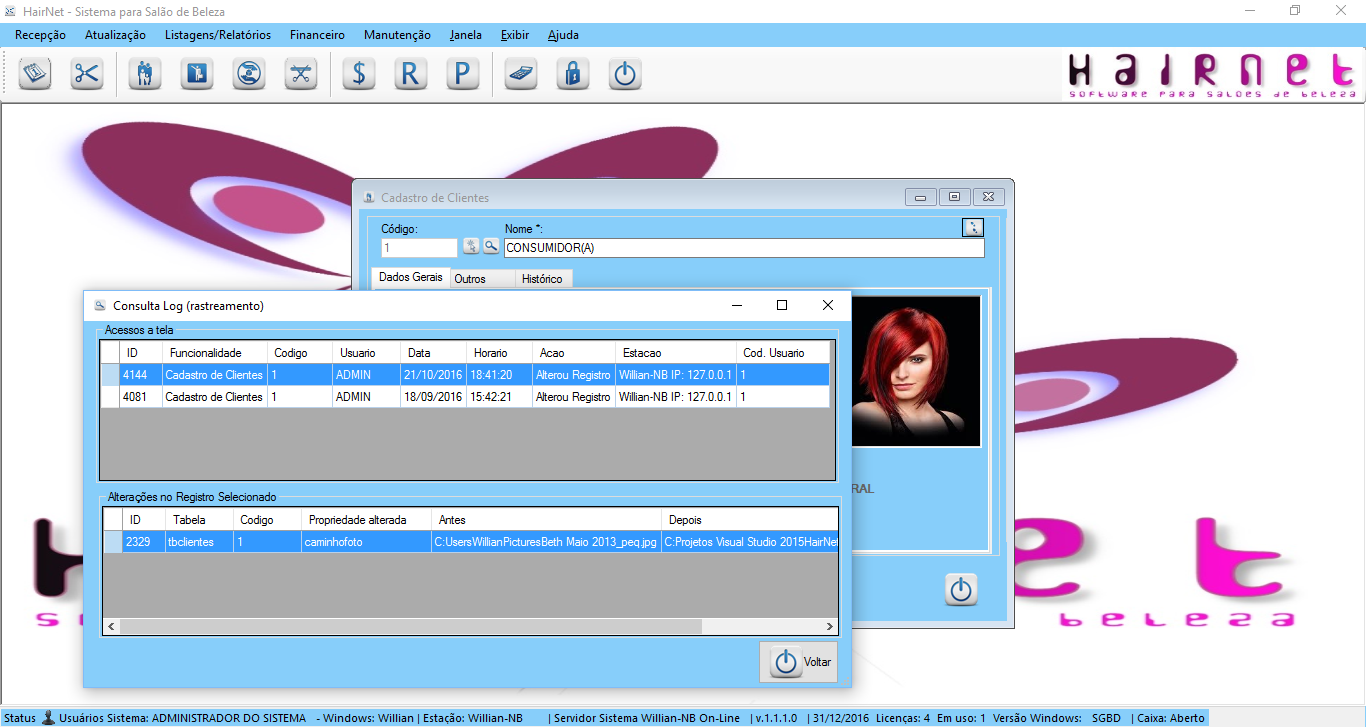
Task: Click power icon button in Cadastro de Clientes
Action: pyautogui.click(x=961, y=590)
